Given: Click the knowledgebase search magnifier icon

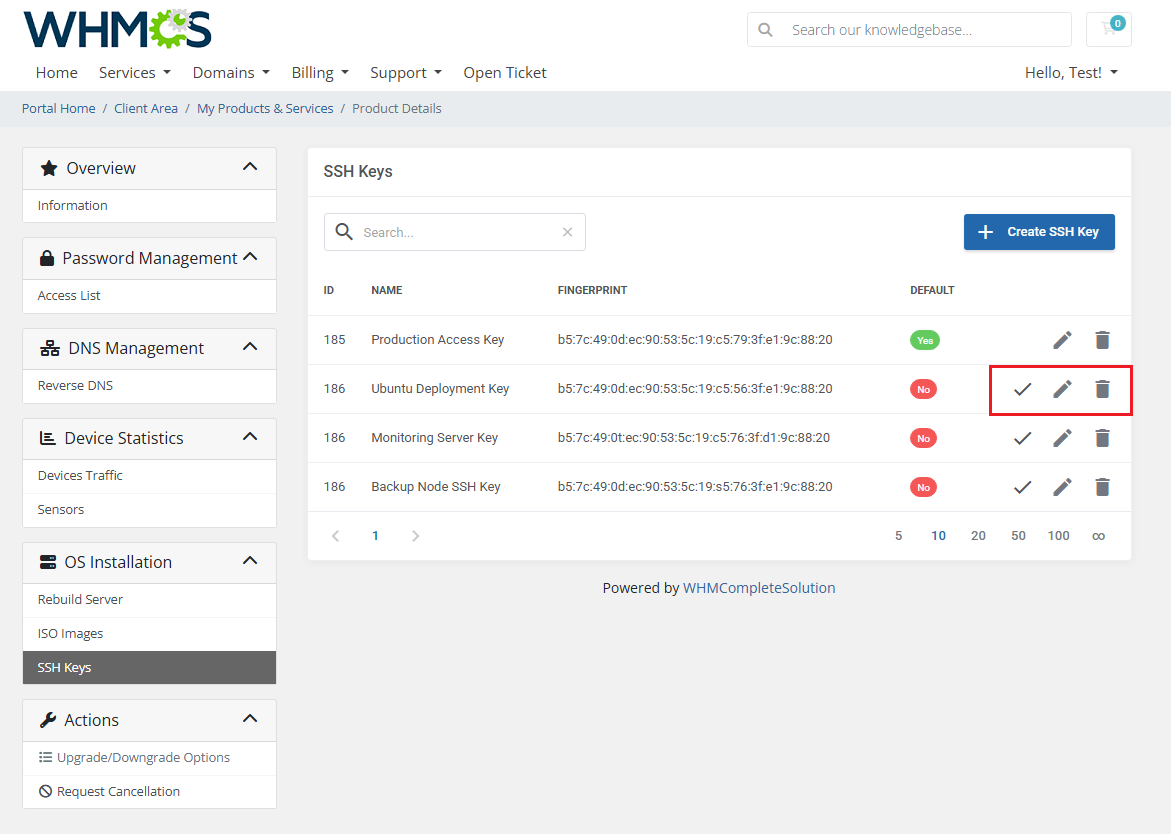Looking at the screenshot, I should click(765, 30).
